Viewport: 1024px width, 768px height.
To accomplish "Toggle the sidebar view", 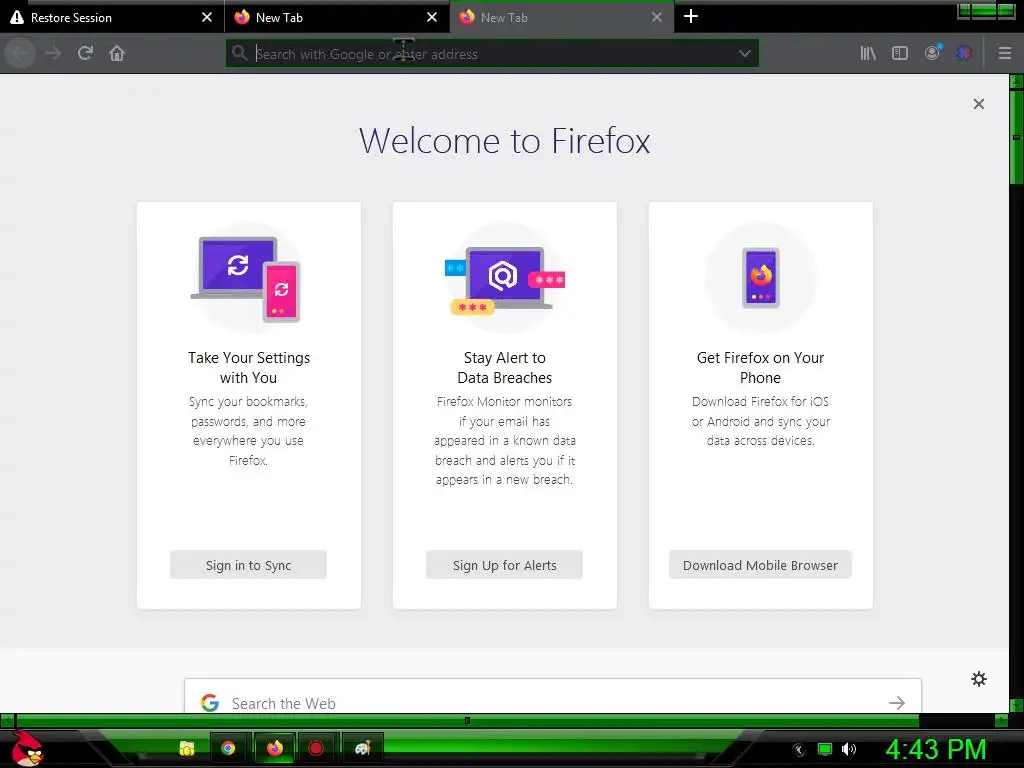I will point(900,53).
